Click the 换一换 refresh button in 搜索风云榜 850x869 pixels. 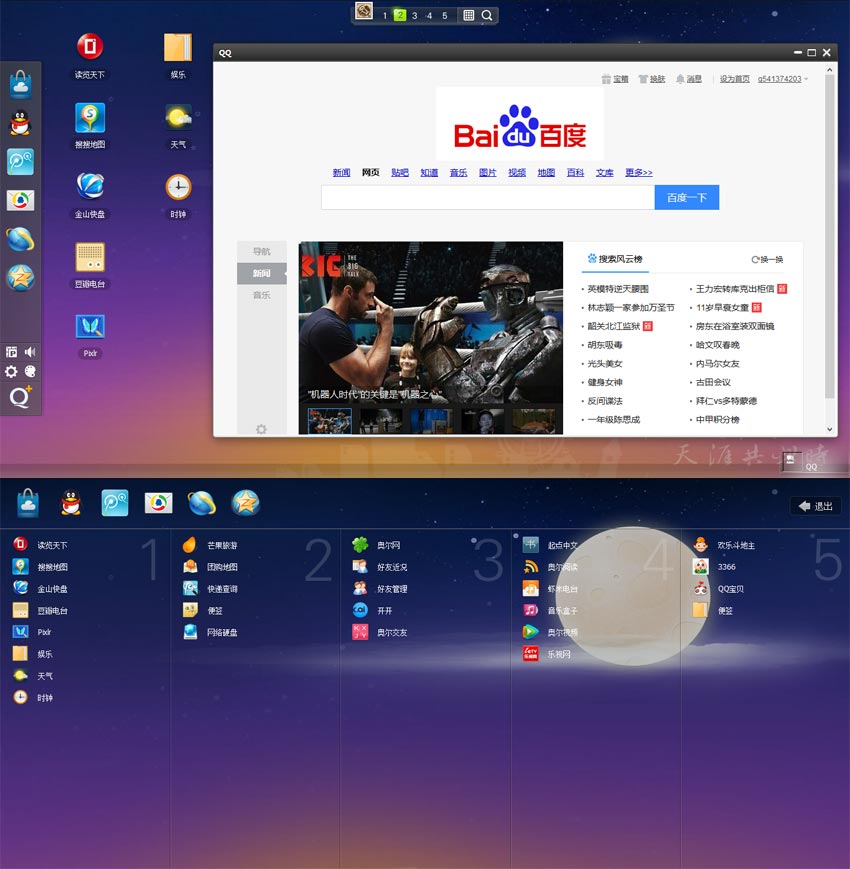767,259
